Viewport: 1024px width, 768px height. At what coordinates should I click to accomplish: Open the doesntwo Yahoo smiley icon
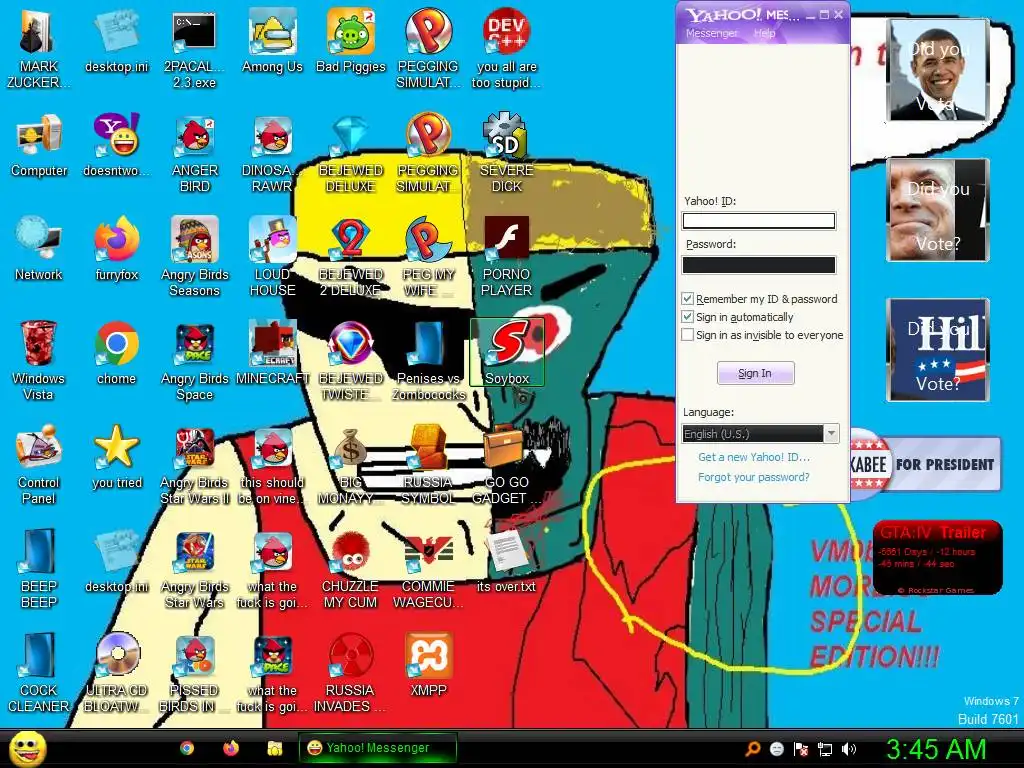(x=116, y=146)
